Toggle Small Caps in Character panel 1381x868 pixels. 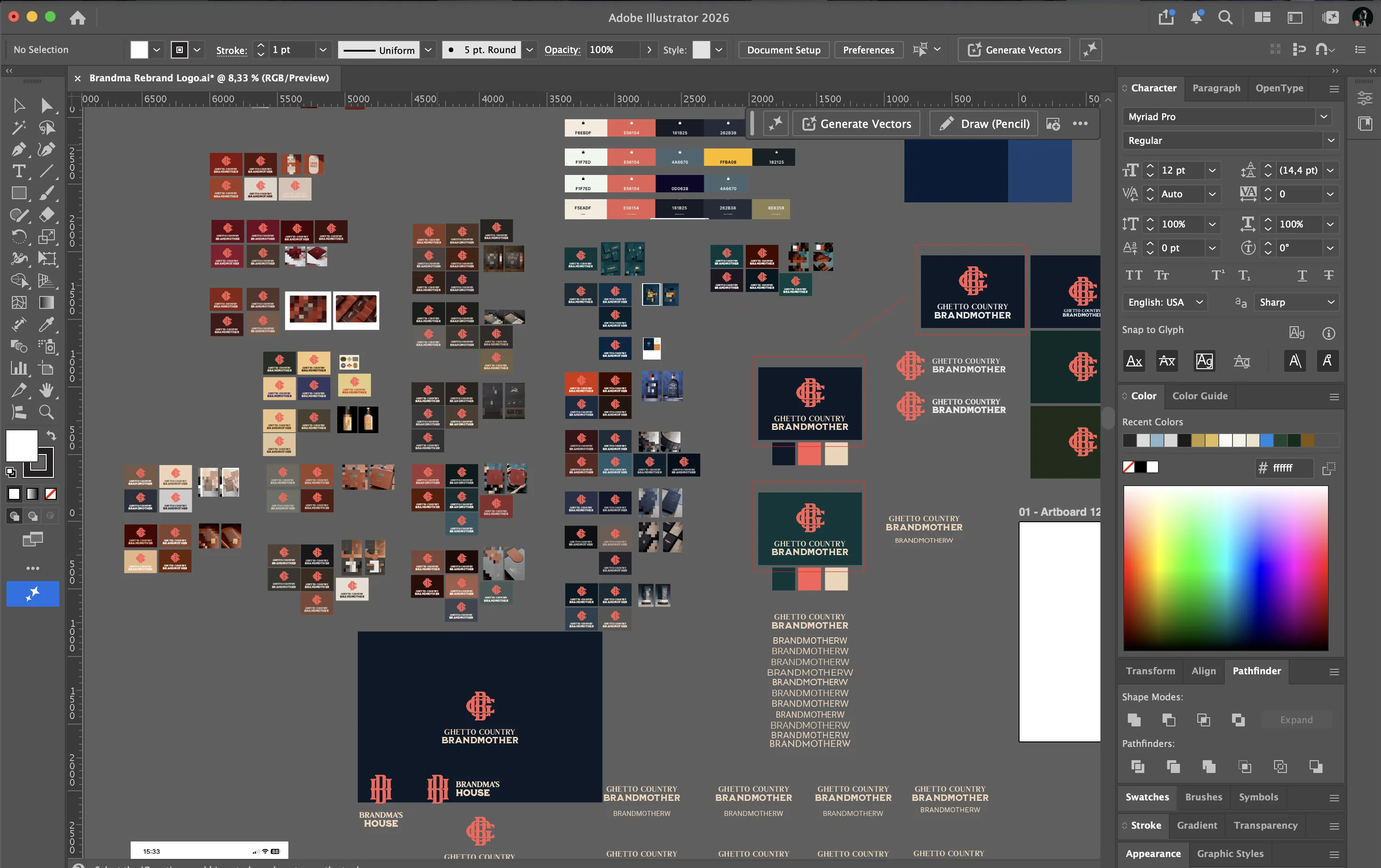(x=1162, y=275)
